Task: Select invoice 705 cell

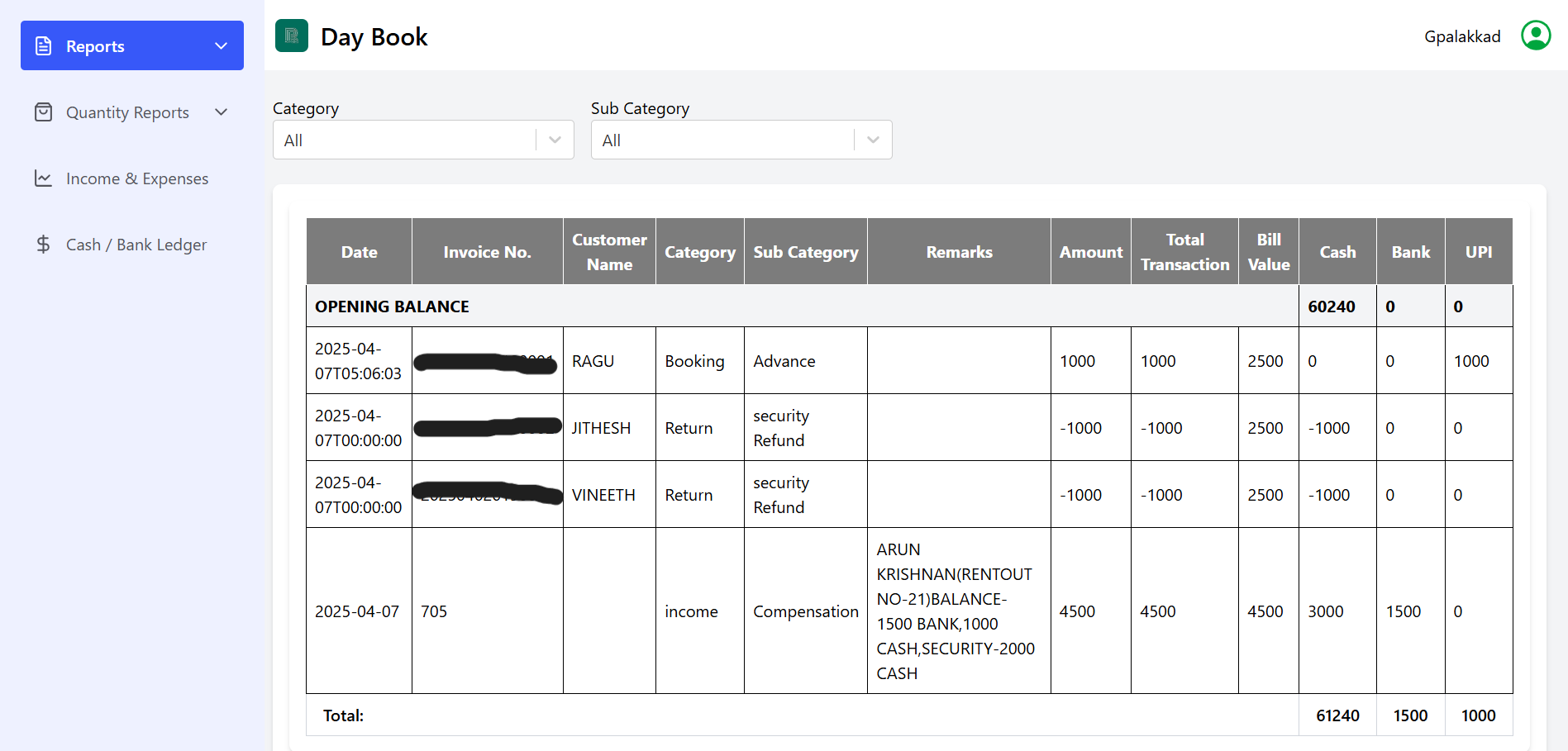Action: pyautogui.click(x=488, y=611)
